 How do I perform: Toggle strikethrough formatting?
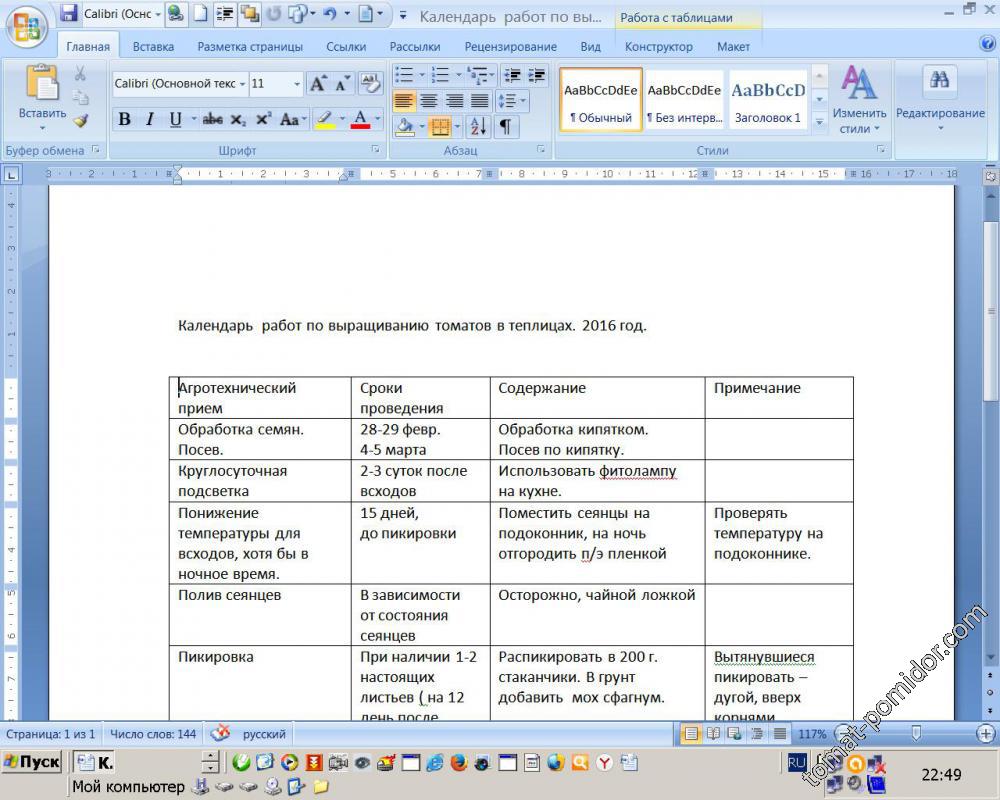point(212,119)
